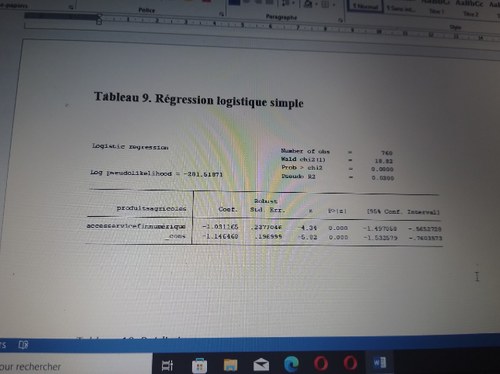The height and width of the screenshot is (374, 500).
Task: Click the 0.000 p-value in the _cons row
Action: coord(338,237)
